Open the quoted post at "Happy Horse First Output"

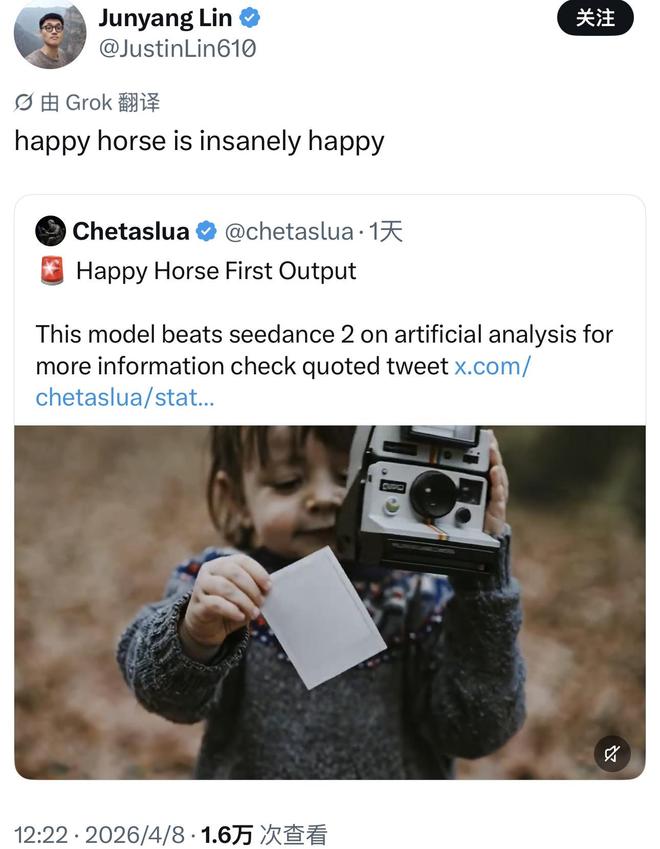[x=216, y=271]
